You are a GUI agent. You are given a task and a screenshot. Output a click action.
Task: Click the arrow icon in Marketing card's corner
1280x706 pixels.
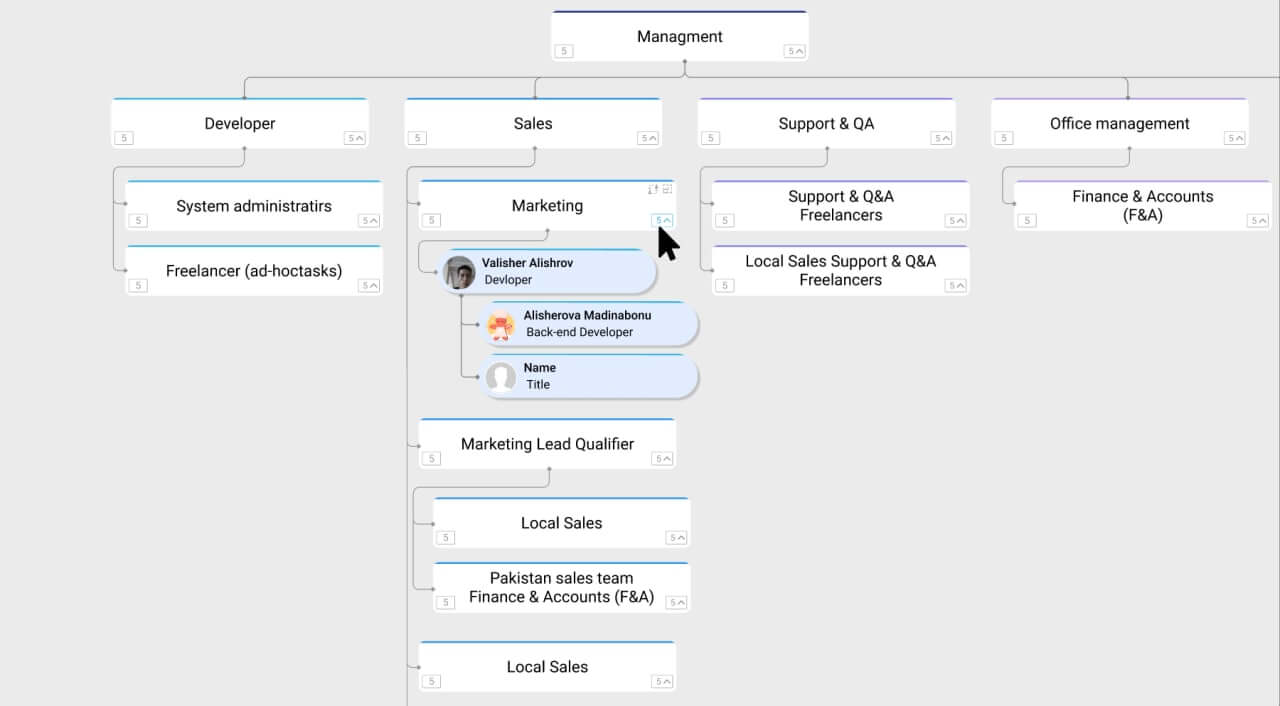(x=653, y=189)
